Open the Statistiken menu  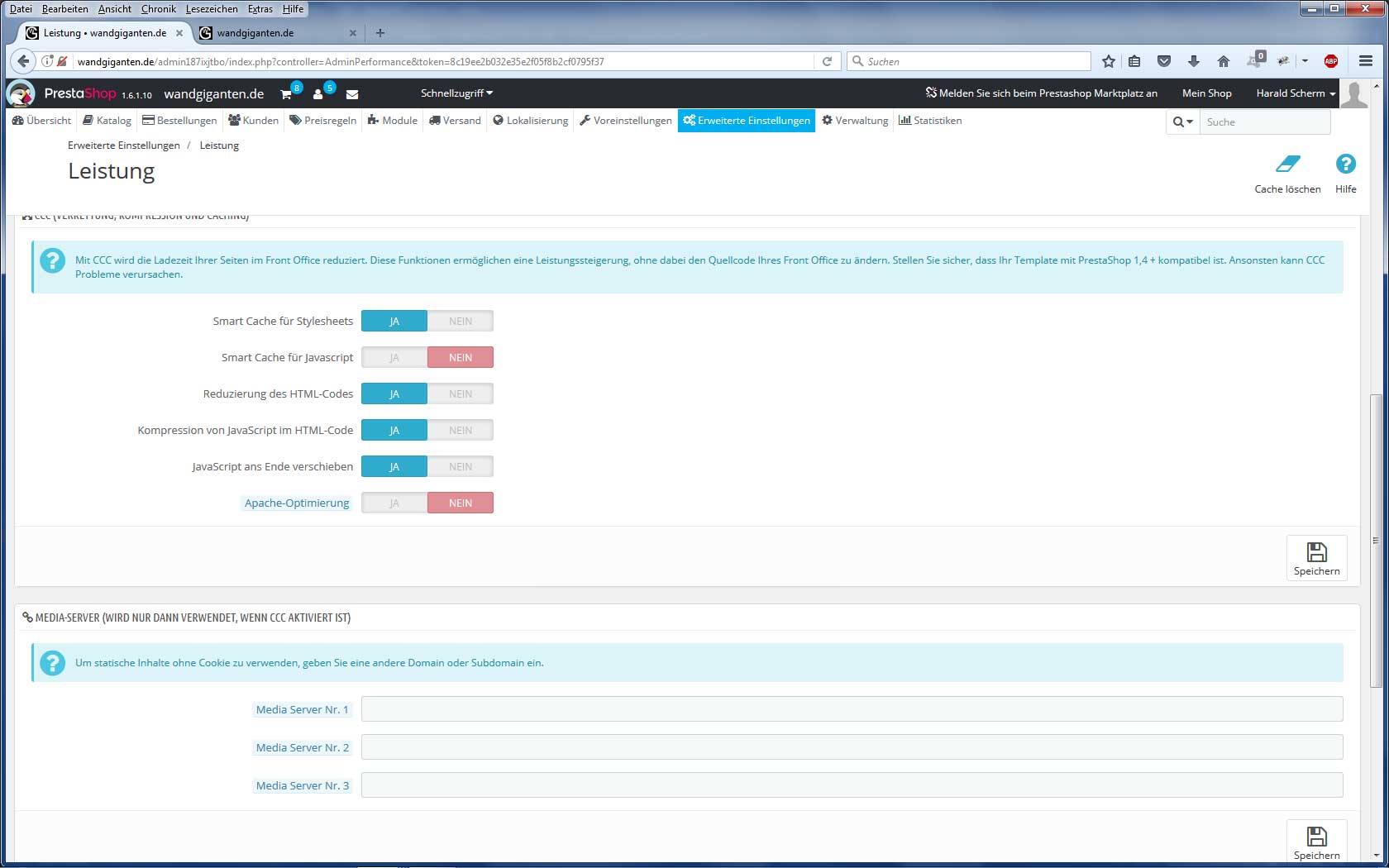coord(930,121)
